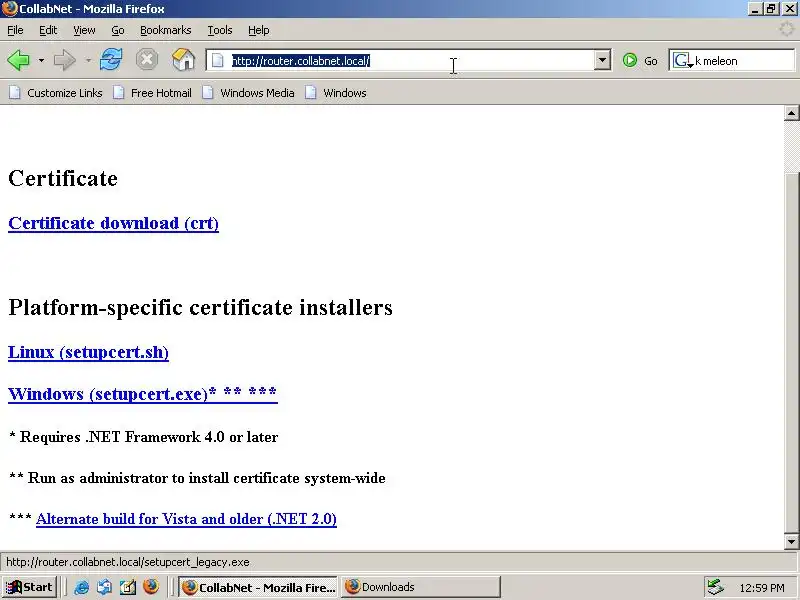Click the status bar URL text
The height and width of the screenshot is (600, 800).
[x=128, y=562]
